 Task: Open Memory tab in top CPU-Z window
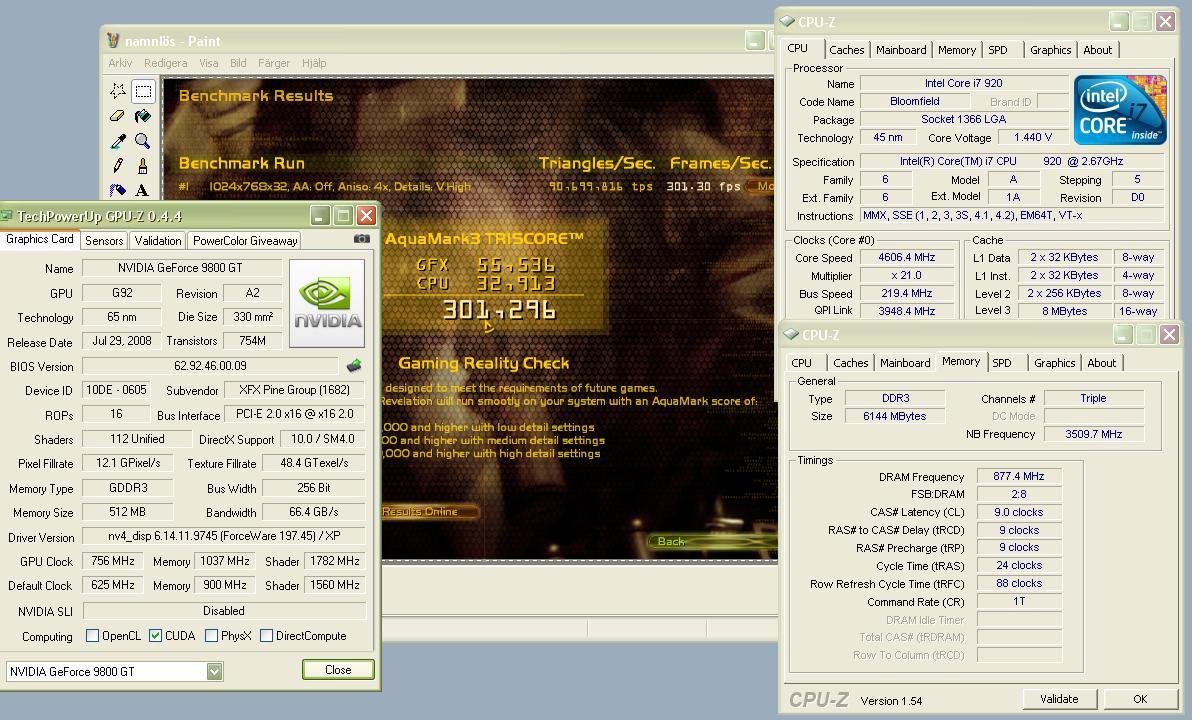point(956,49)
